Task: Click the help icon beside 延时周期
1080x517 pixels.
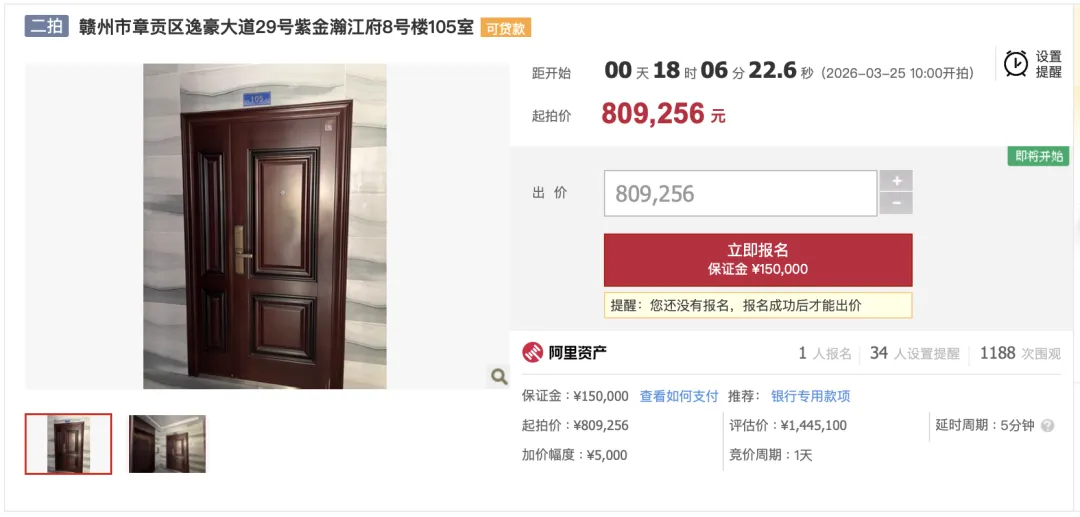Action: pyautogui.click(x=1047, y=425)
